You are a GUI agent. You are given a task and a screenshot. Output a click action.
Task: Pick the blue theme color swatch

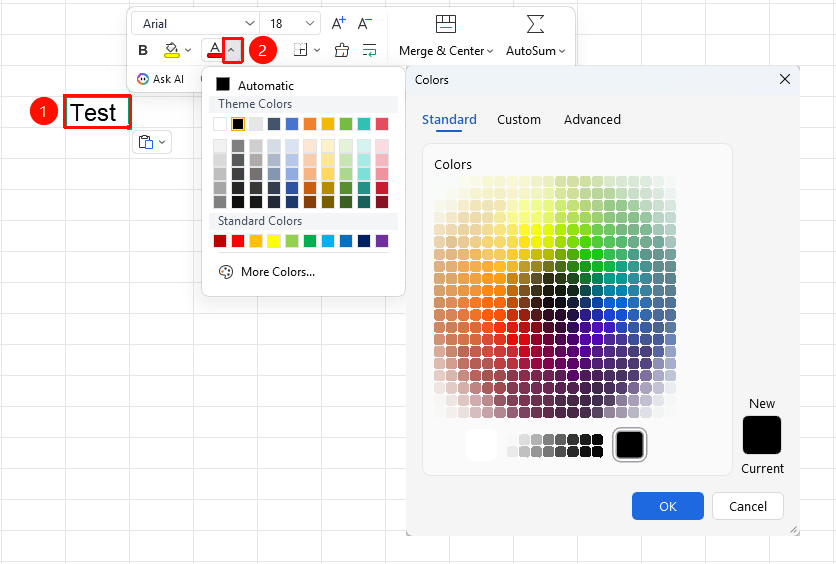pos(292,124)
